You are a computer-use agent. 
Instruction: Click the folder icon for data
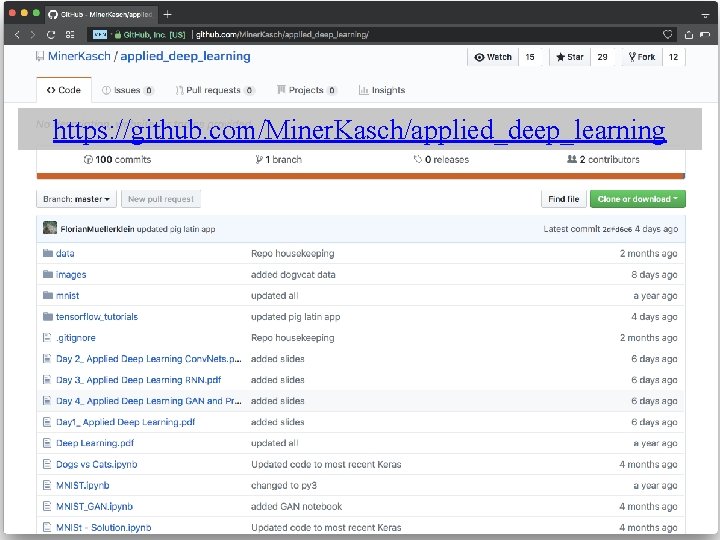48,253
